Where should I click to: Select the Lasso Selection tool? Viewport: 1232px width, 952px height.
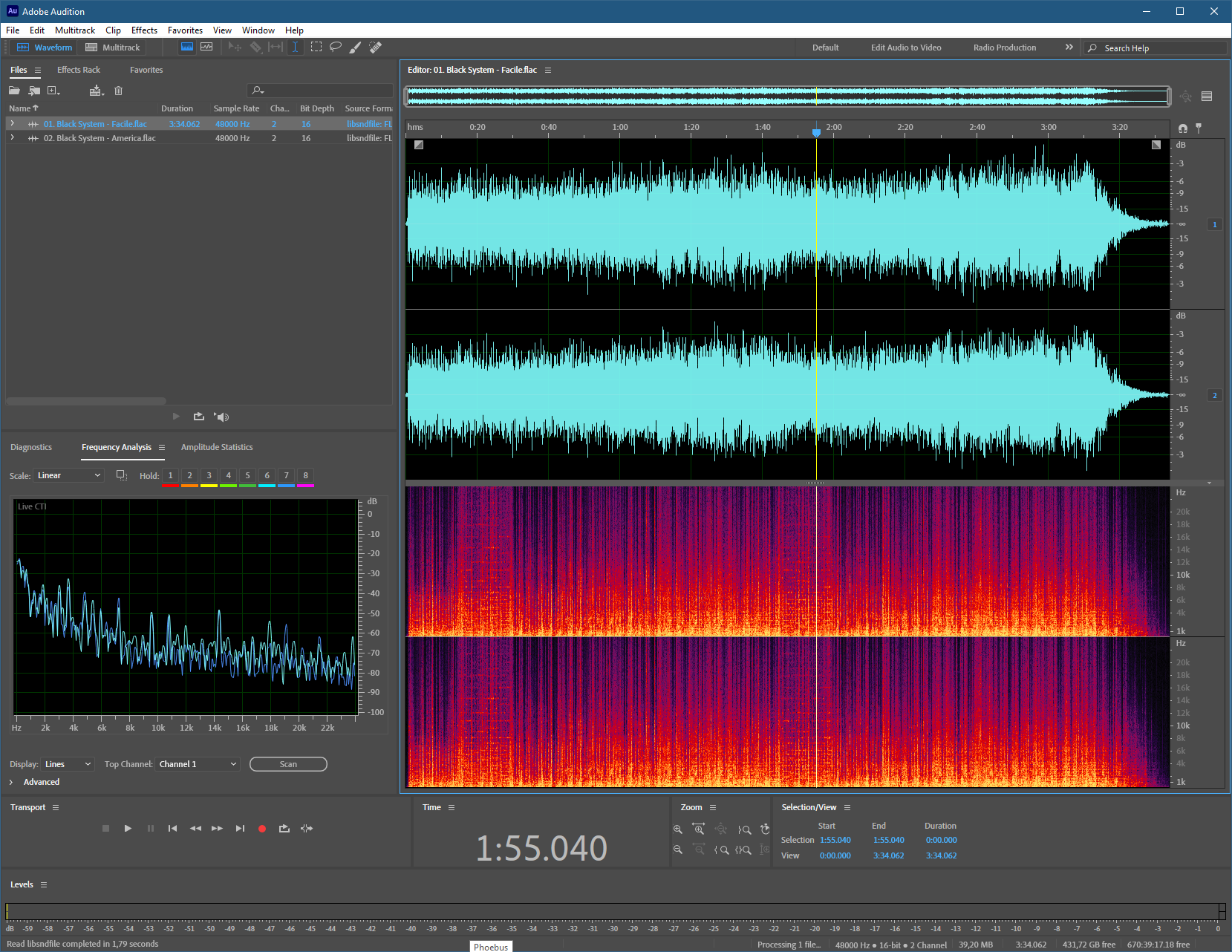point(336,47)
